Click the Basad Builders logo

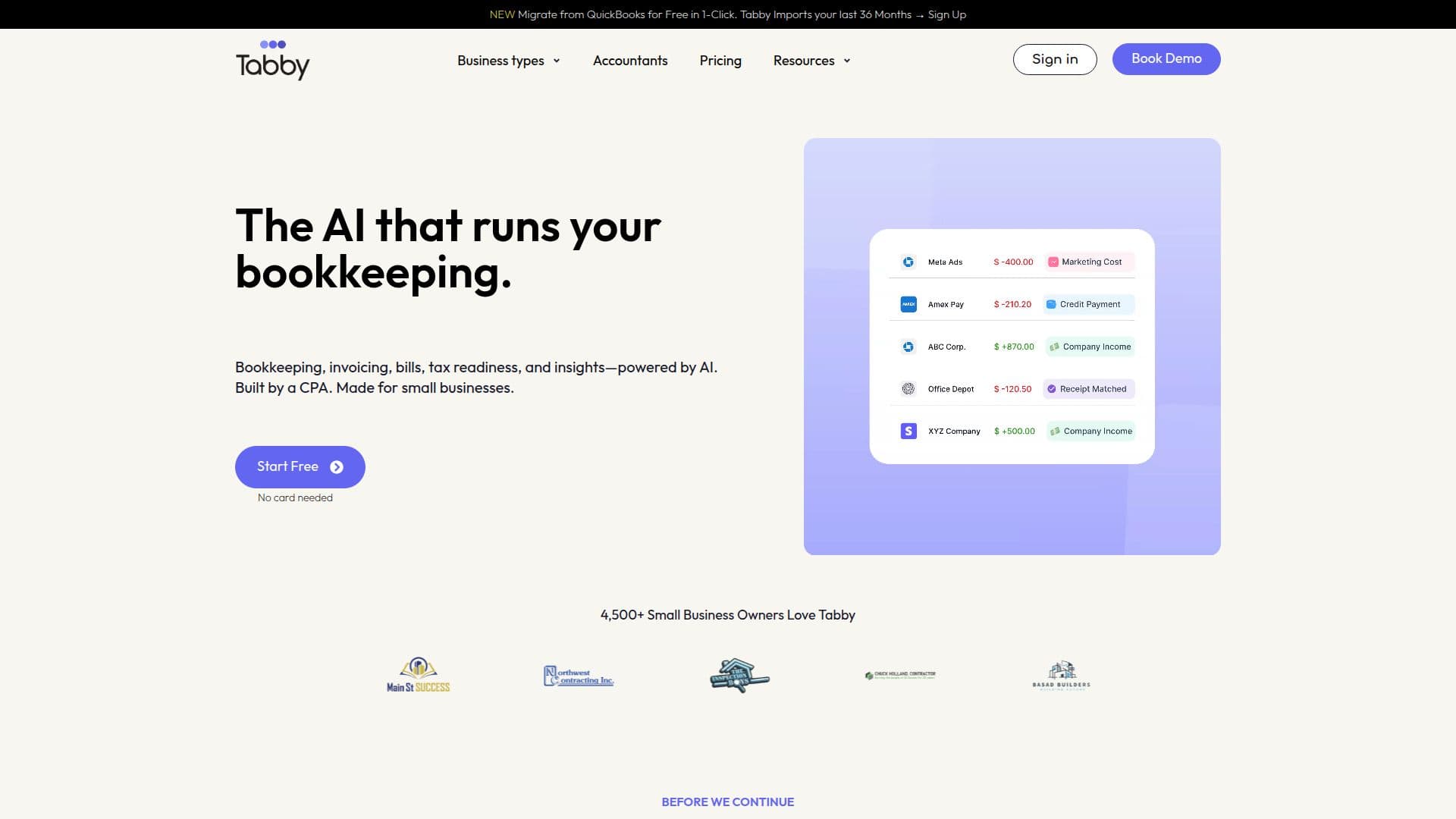point(1061,675)
